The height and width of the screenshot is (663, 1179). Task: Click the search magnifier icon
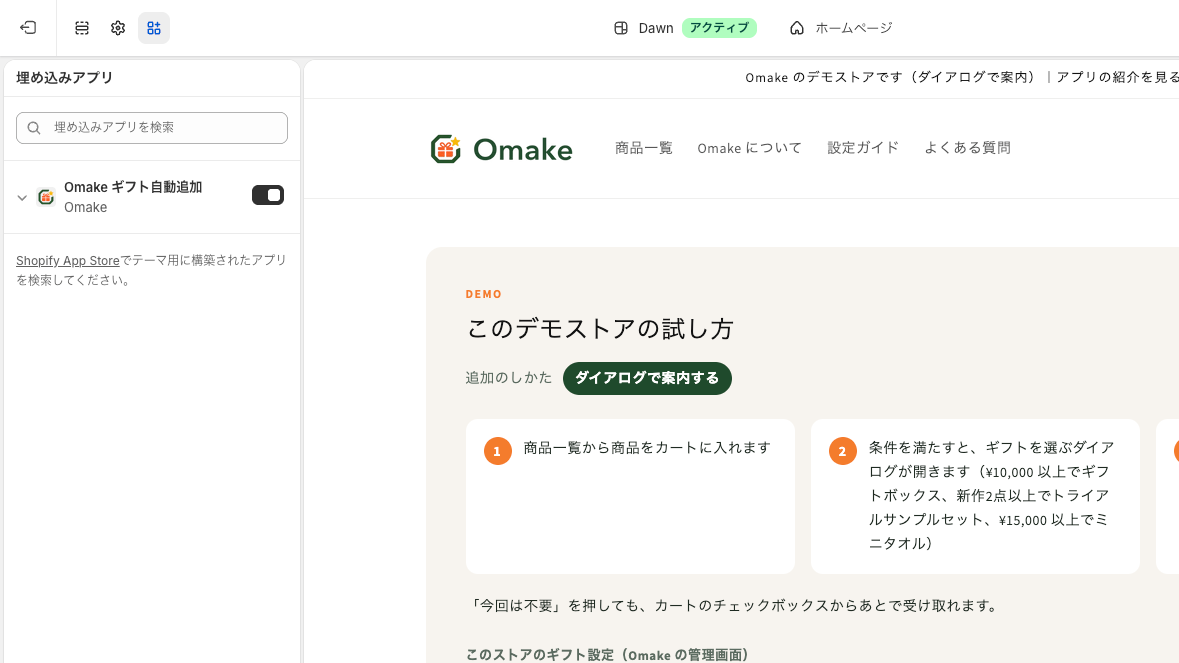(x=34, y=128)
